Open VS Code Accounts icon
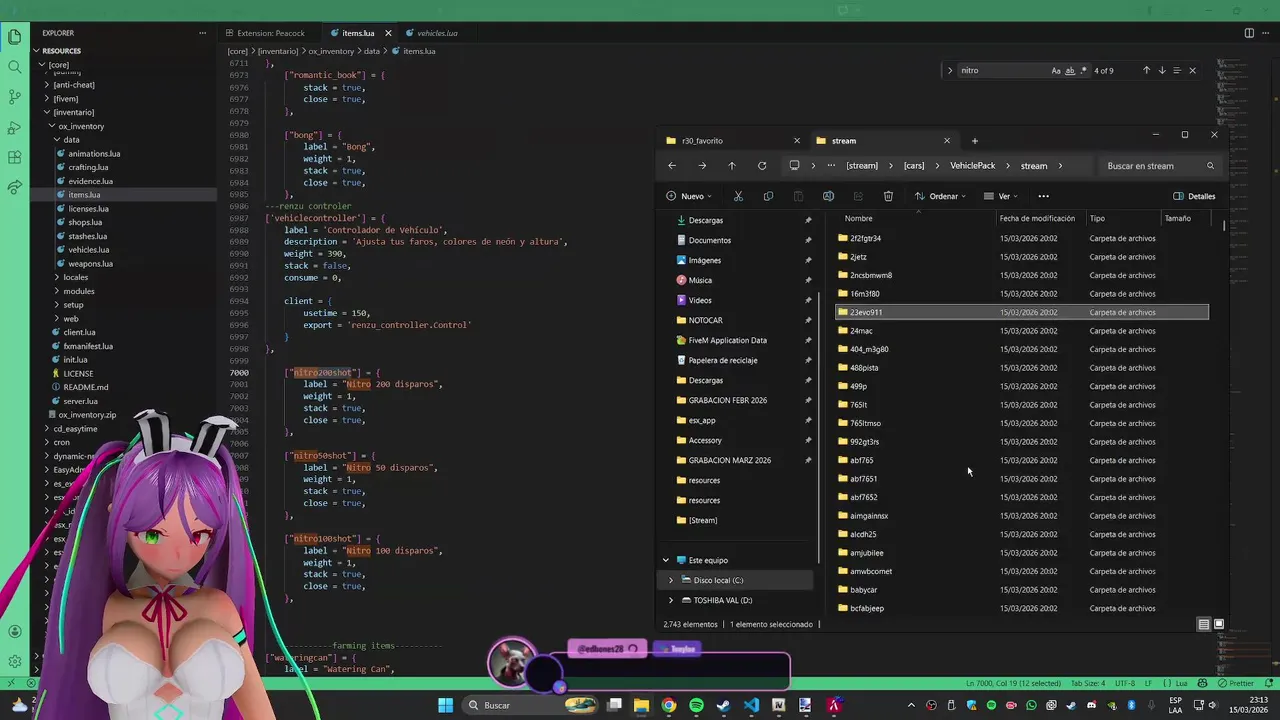The image size is (1280, 720). point(14,631)
